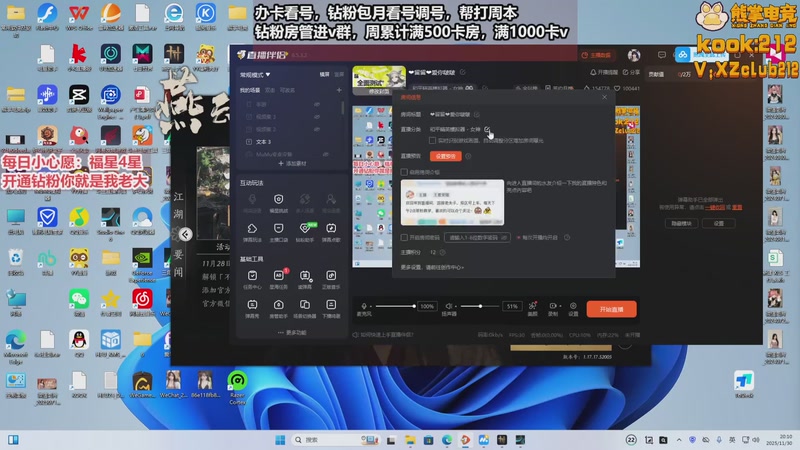Image resolution: width=800 pixels, height=450 pixels.
Task: Open the Razer Cortex desktop icon
Action: [x=237, y=387]
